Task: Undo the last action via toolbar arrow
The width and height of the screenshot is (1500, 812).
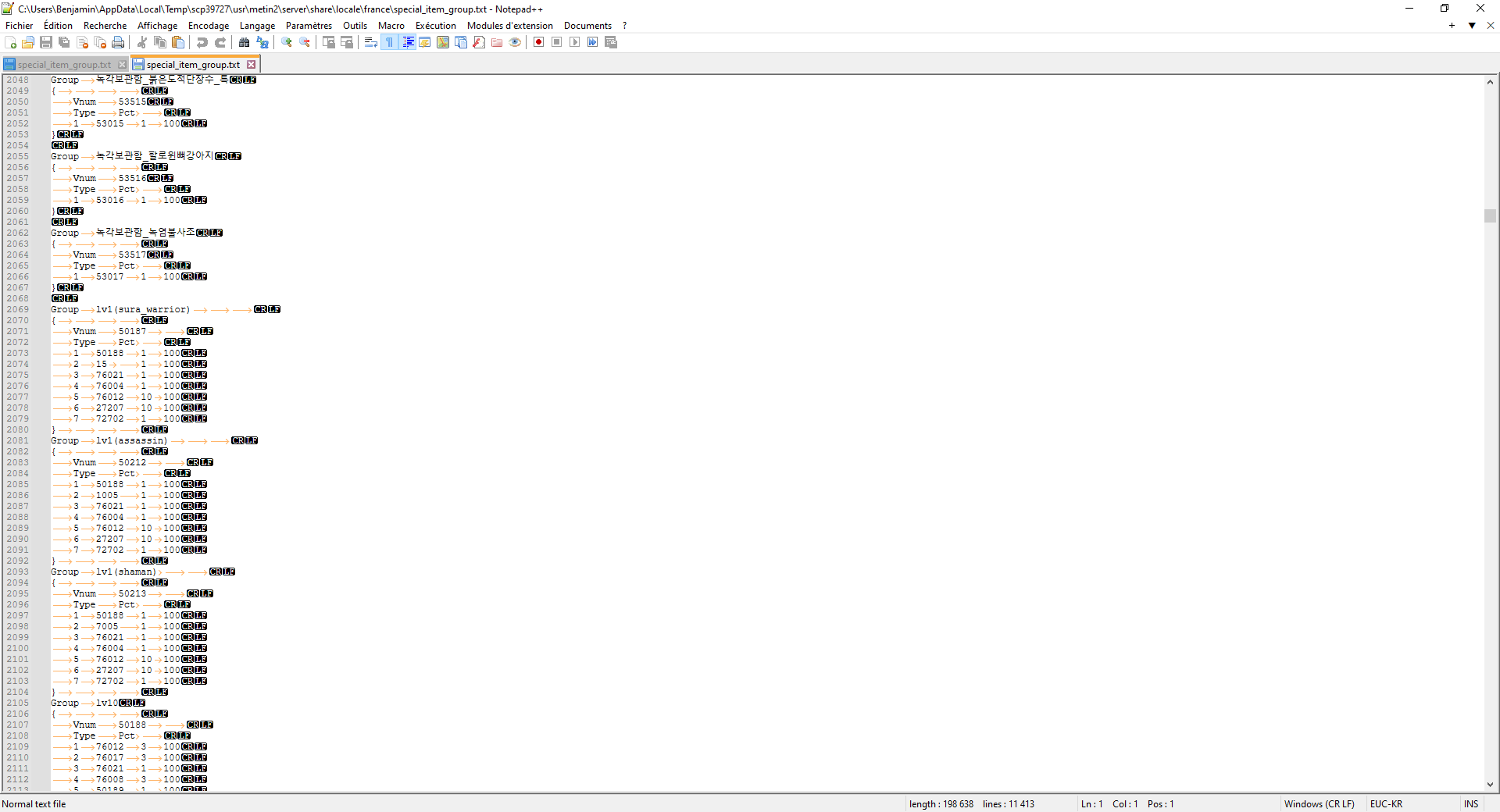Action: tap(202, 42)
